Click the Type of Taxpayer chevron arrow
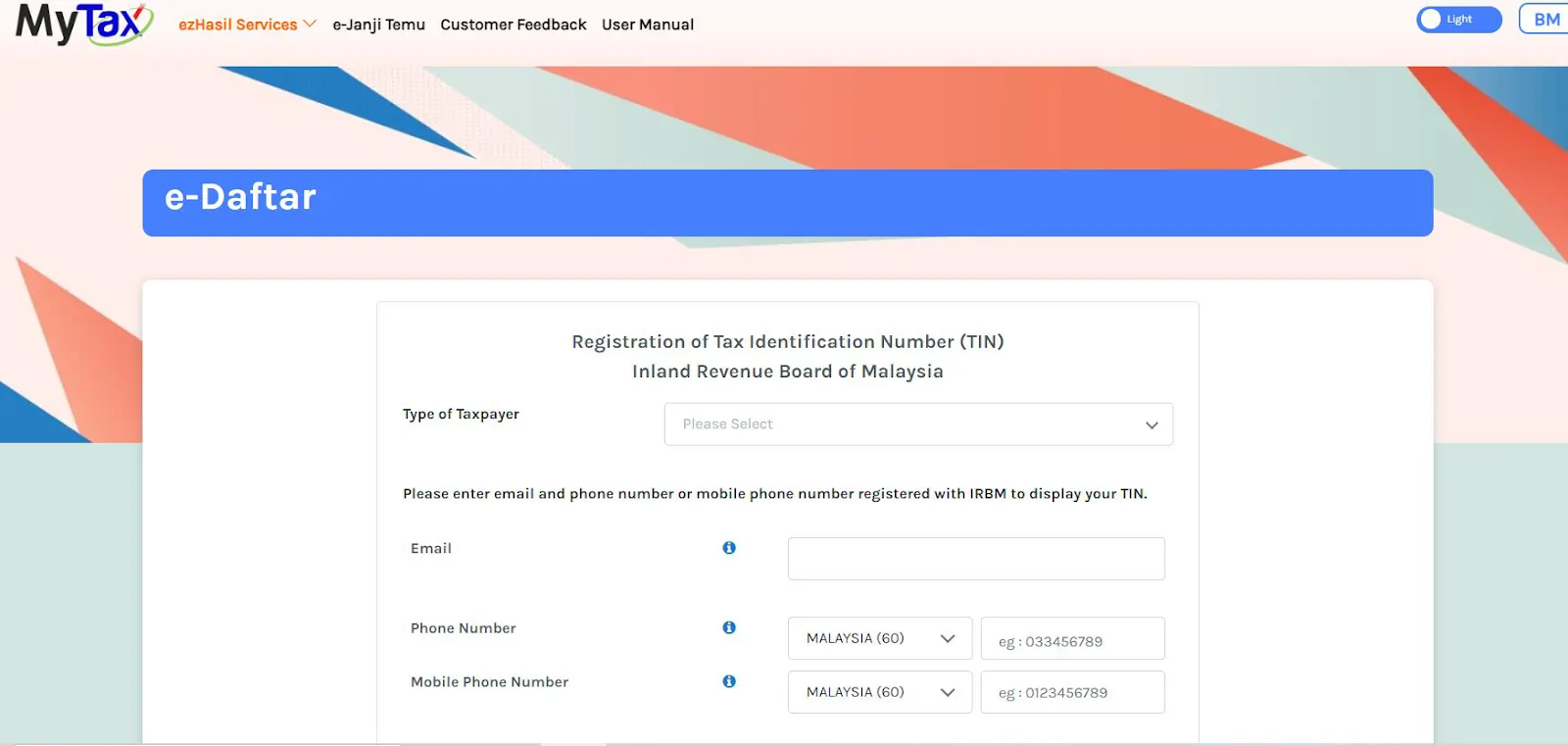This screenshot has height=746, width=1568. coord(1151,425)
